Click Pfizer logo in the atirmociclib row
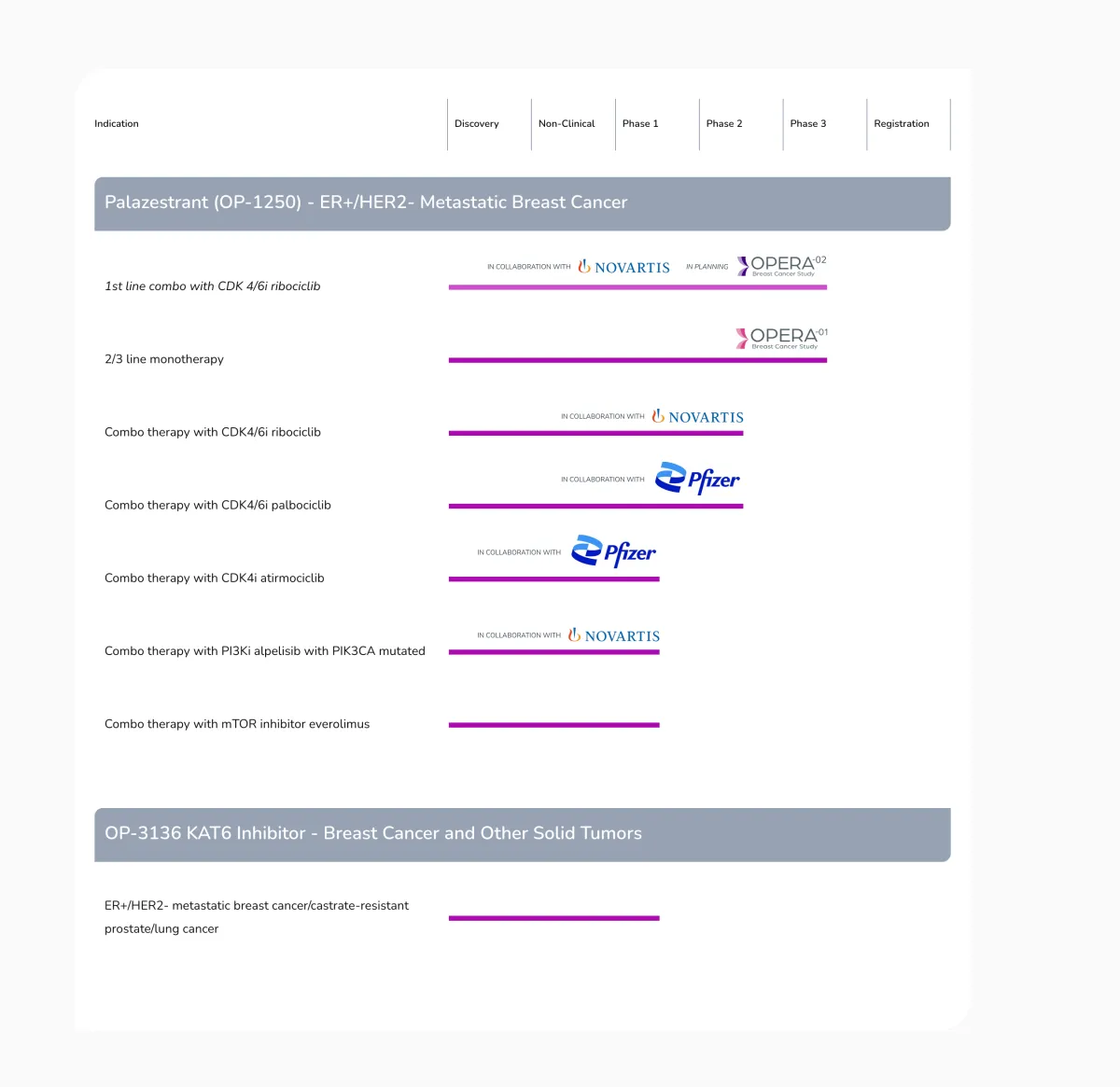 coord(613,551)
